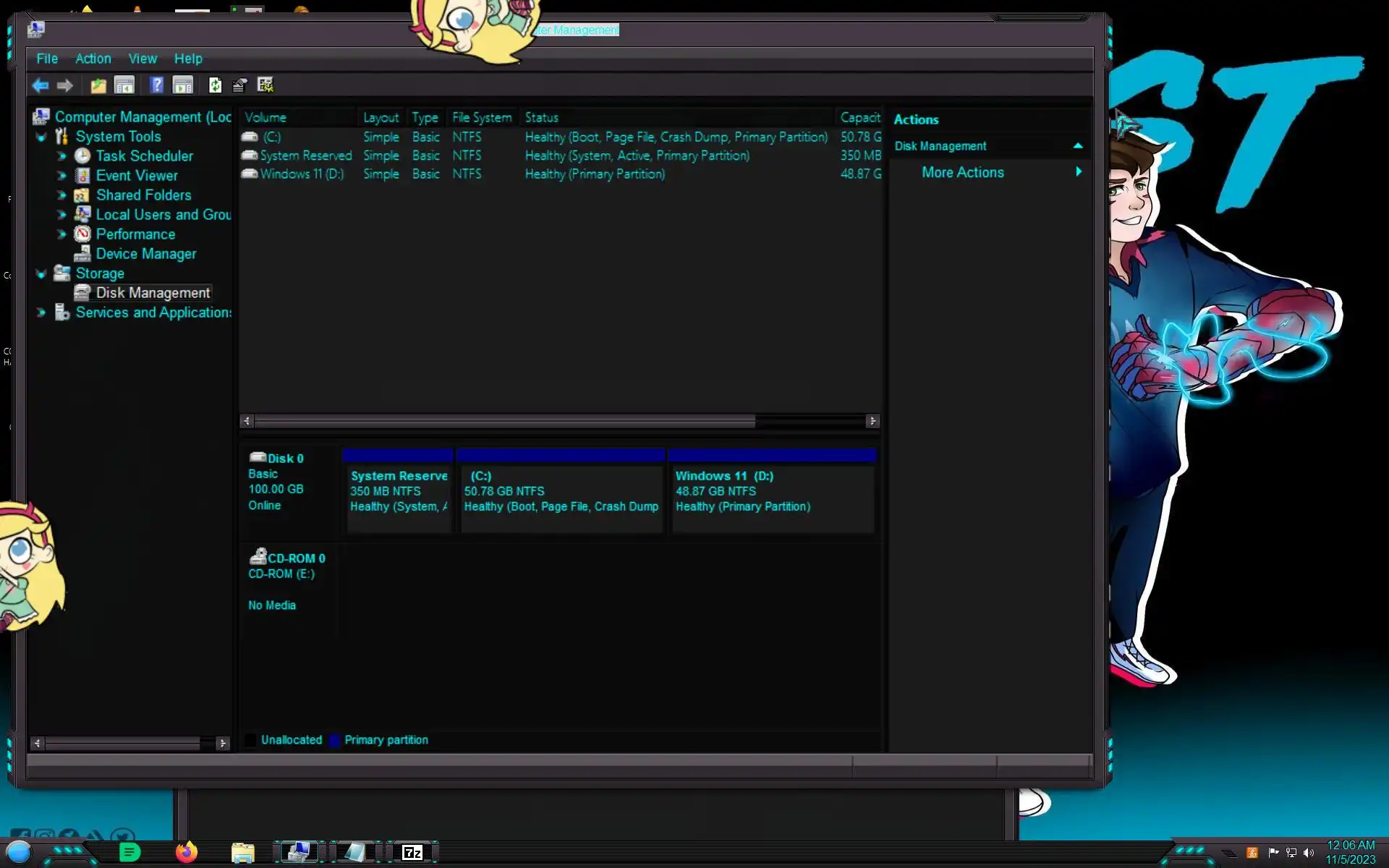Viewport: 1389px width, 868px height.
Task: Open the Action menu
Action: coord(93,59)
